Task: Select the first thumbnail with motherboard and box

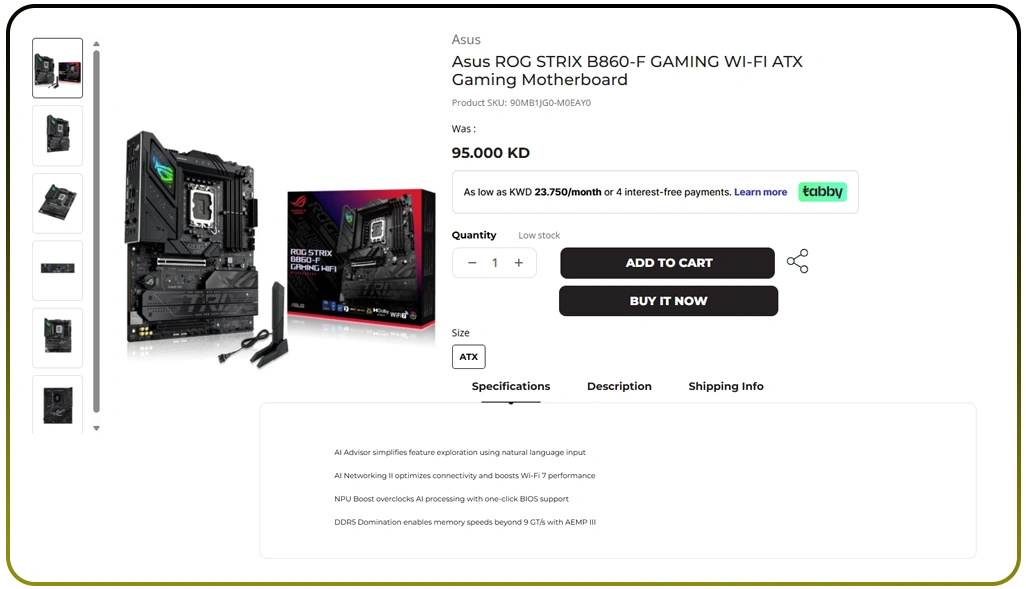Action: tap(58, 68)
